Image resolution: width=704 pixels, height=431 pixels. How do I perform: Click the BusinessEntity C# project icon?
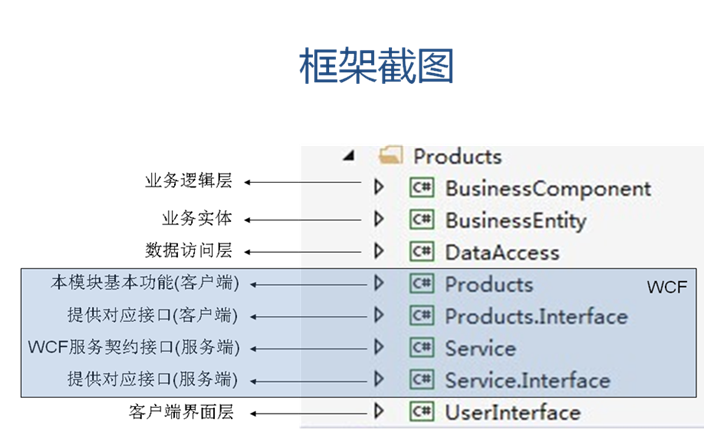422,220
